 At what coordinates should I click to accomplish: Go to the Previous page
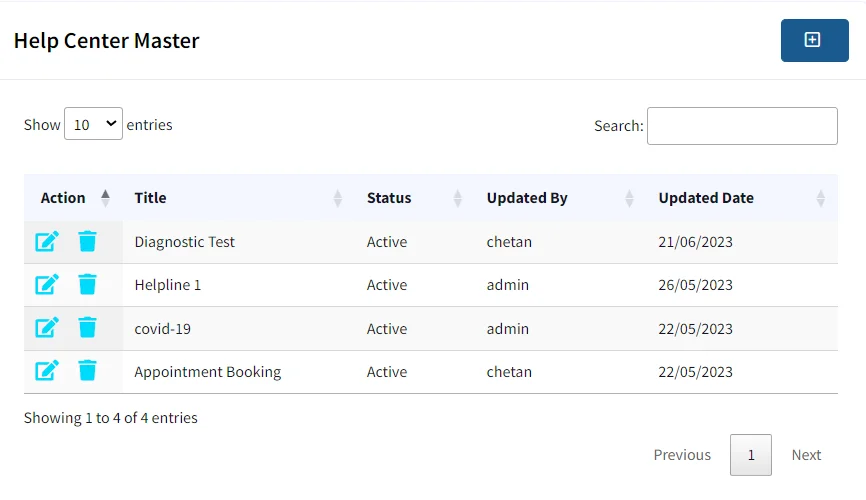point(682,455)
